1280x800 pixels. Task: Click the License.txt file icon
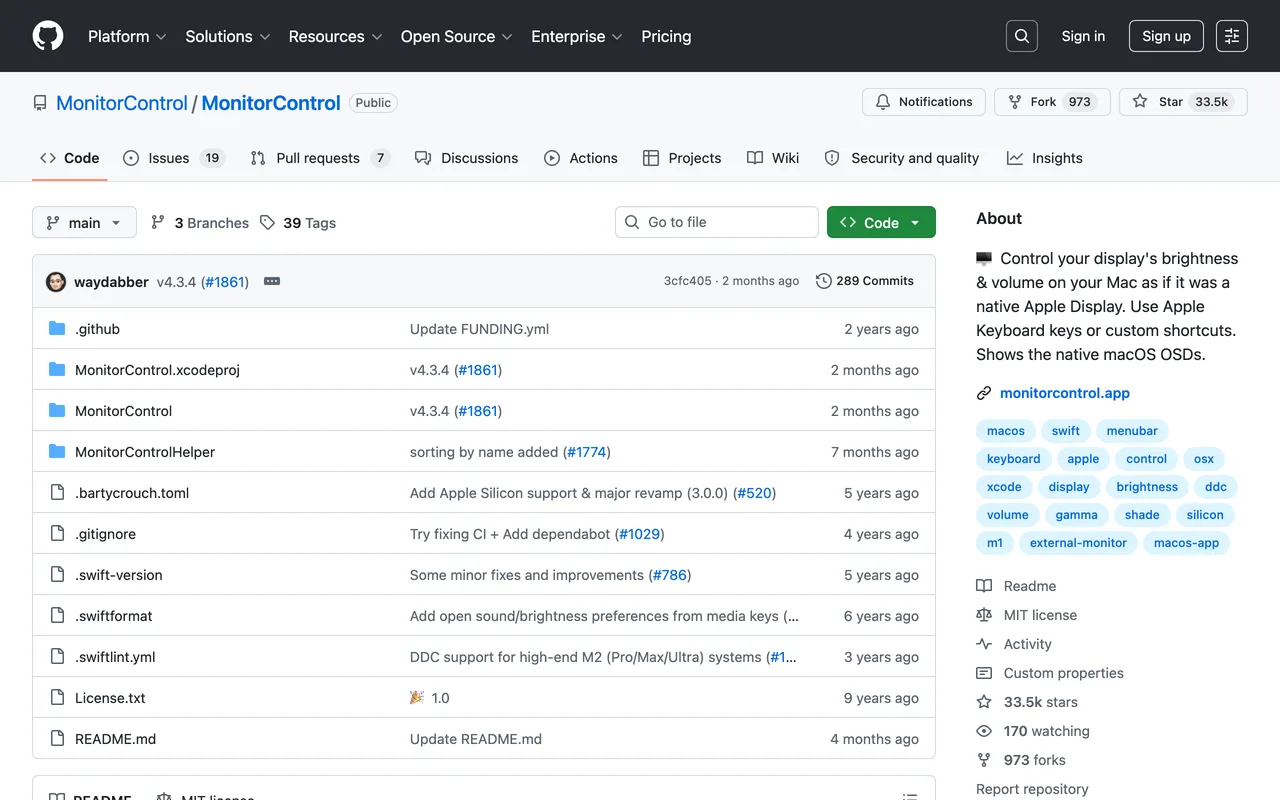pos(57,698)
